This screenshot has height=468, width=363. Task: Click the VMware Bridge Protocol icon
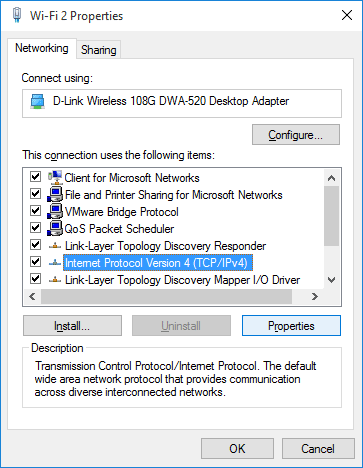pos(55,211)
